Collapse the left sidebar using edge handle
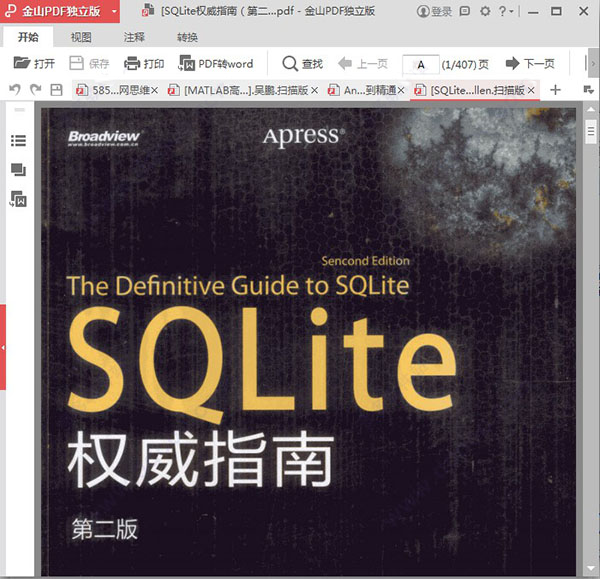This screenshot has width=600, height=579. tap(3, 347)
